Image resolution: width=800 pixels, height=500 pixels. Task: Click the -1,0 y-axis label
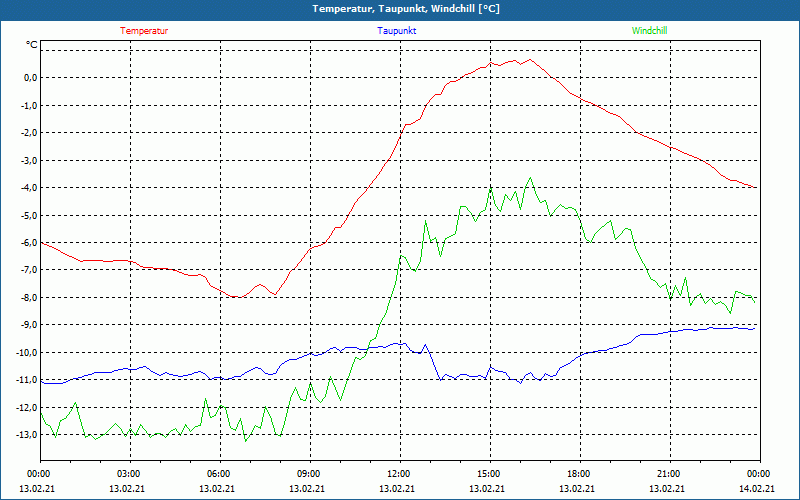29,105
